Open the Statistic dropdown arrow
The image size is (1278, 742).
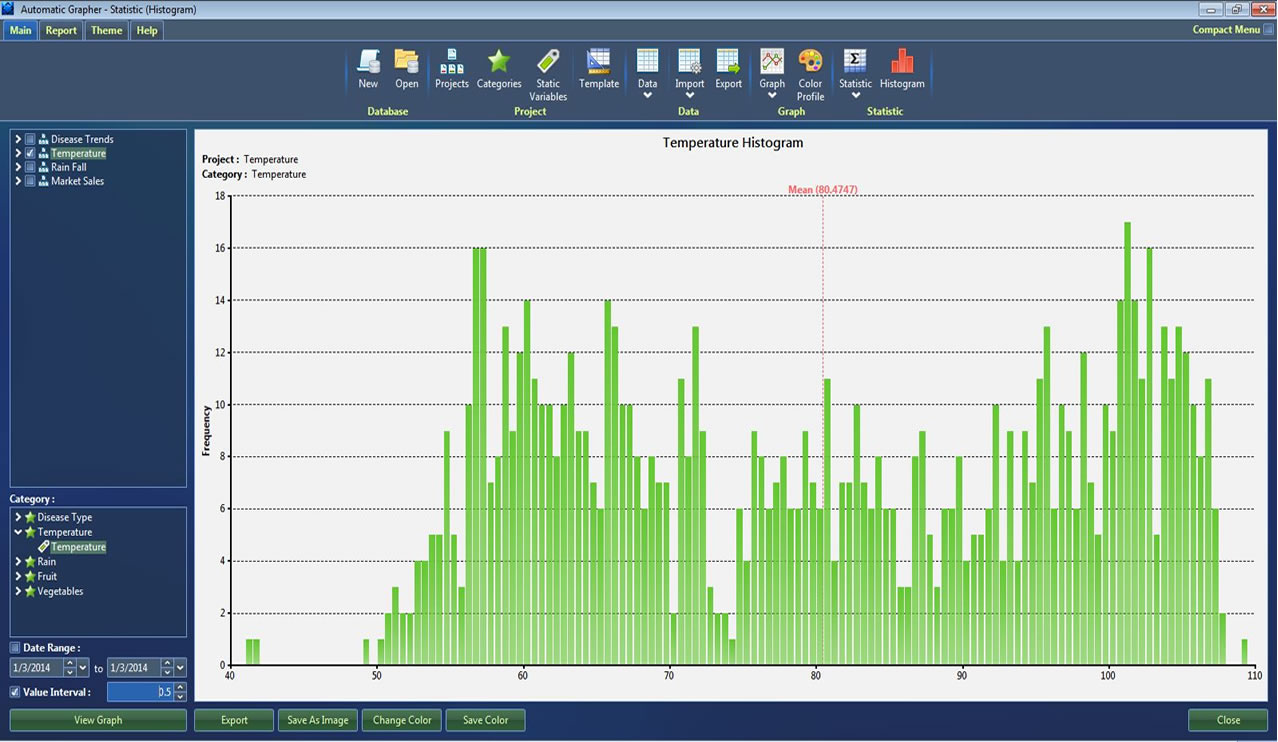tap(855, 96)
